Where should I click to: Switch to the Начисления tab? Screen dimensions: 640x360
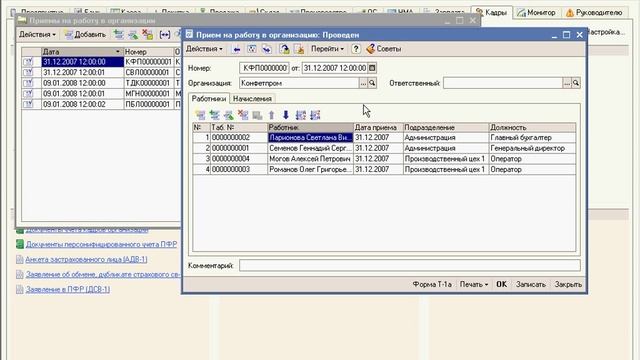tap(252, 99)
